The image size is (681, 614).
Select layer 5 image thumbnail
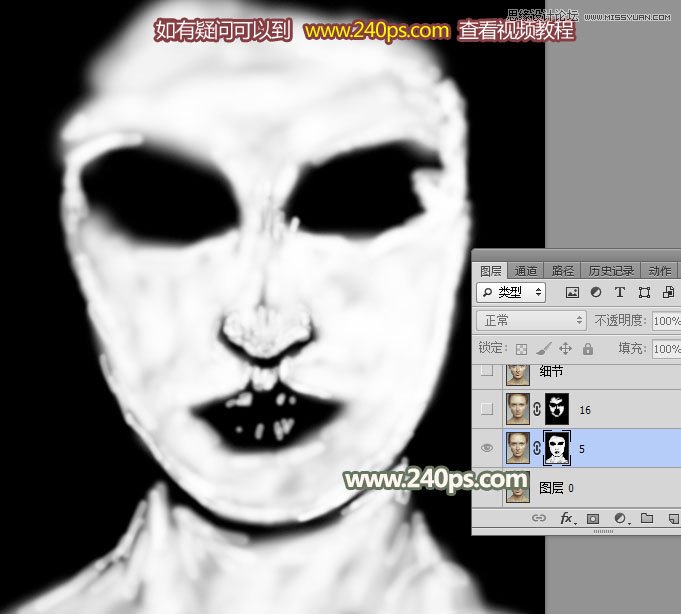click(x=518, y=448)
